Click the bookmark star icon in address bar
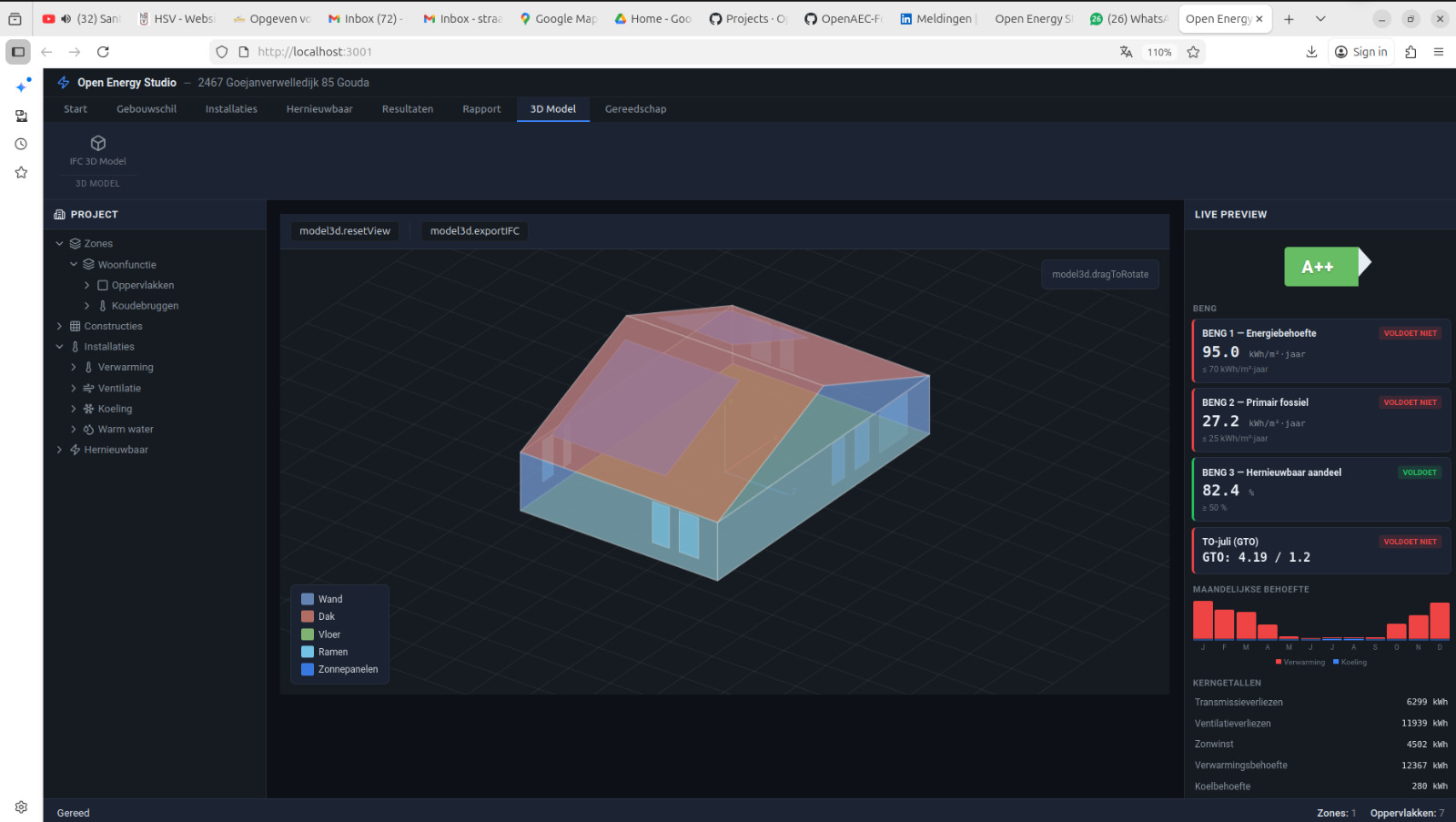Viewport: 1456px width, 822px height. pos(1193,52)
